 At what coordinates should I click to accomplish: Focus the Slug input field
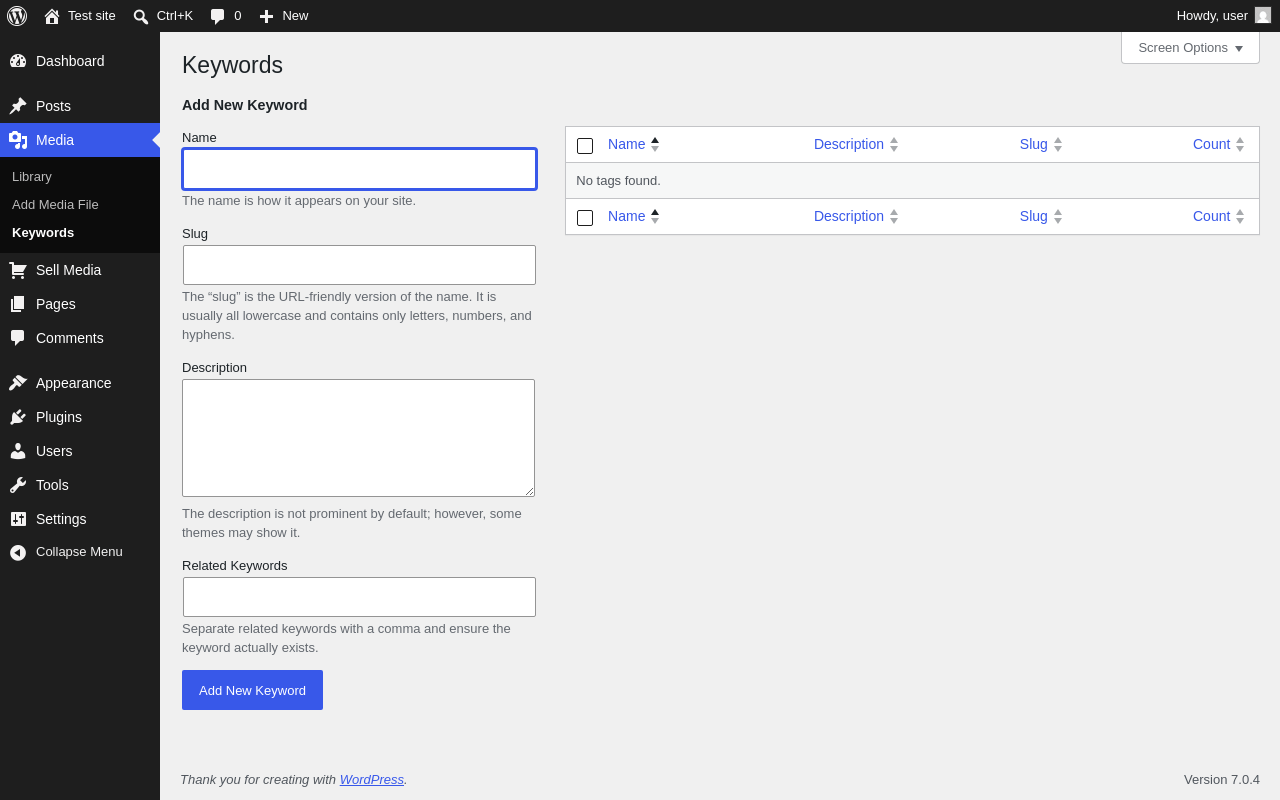coord(359,265)
